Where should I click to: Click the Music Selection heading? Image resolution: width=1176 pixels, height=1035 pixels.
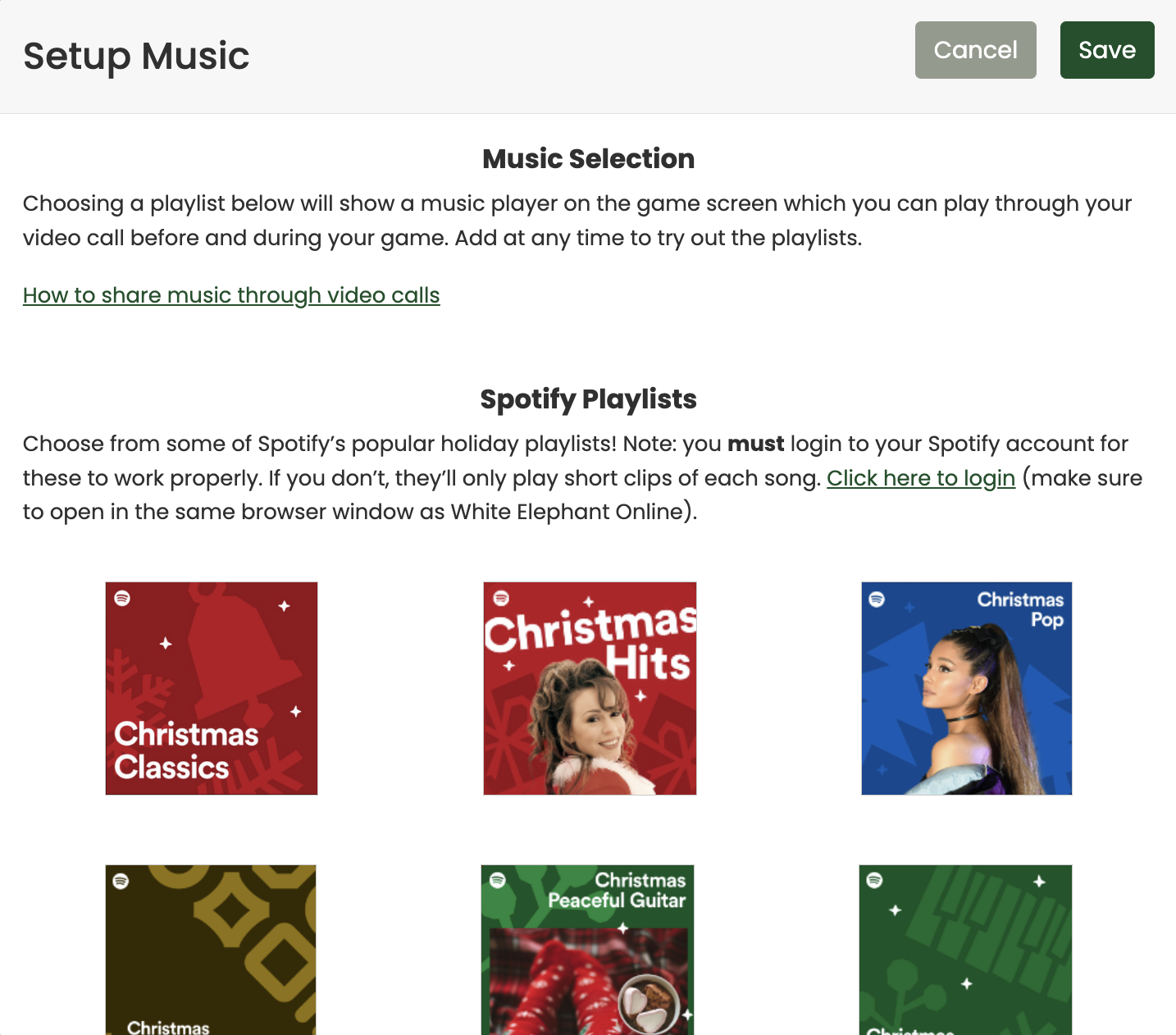588,158
